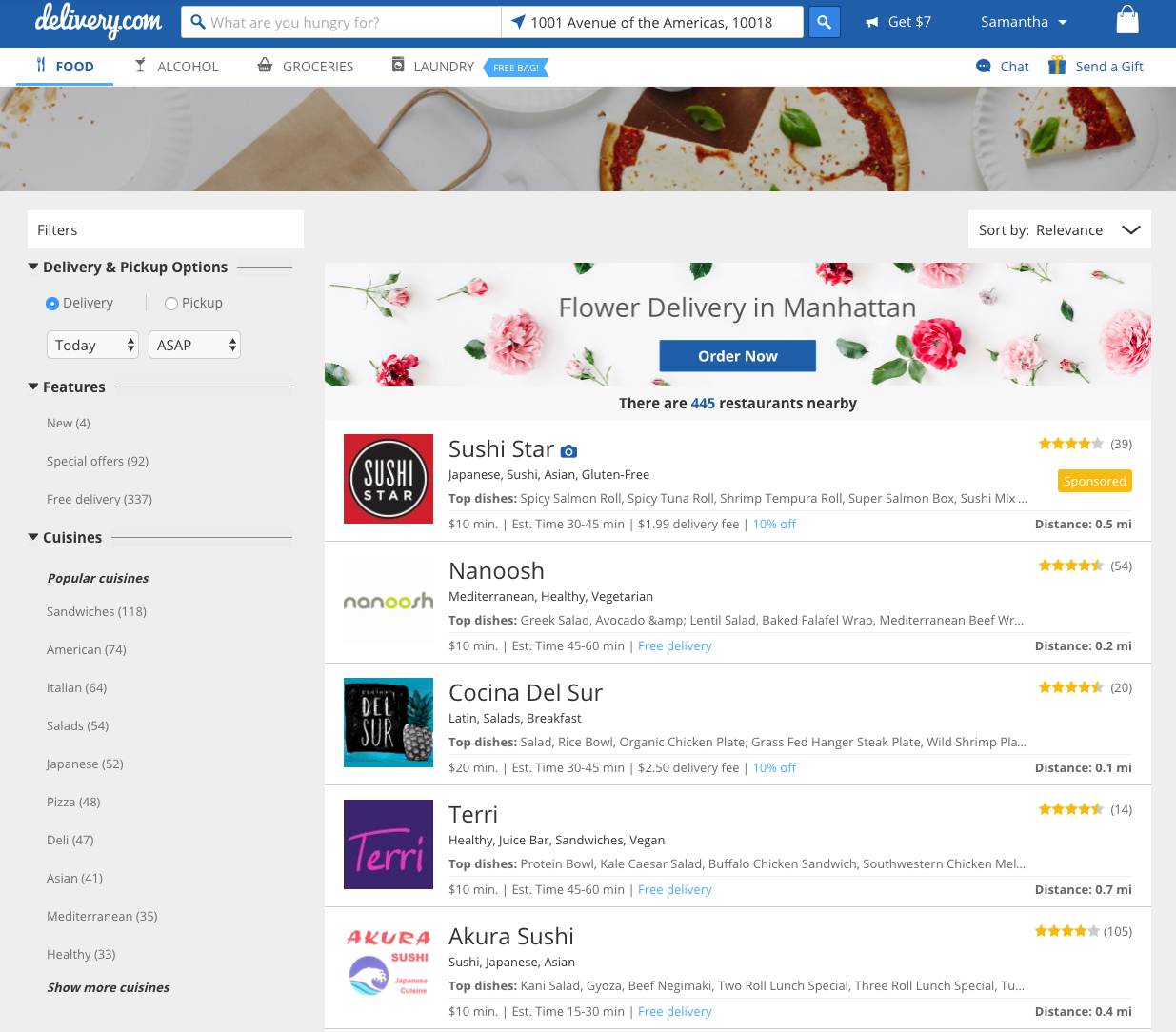Filter by Free delivery (337)
Image resolution: width=1176 pixels, height=1032 pixels.
click(99, 499)
